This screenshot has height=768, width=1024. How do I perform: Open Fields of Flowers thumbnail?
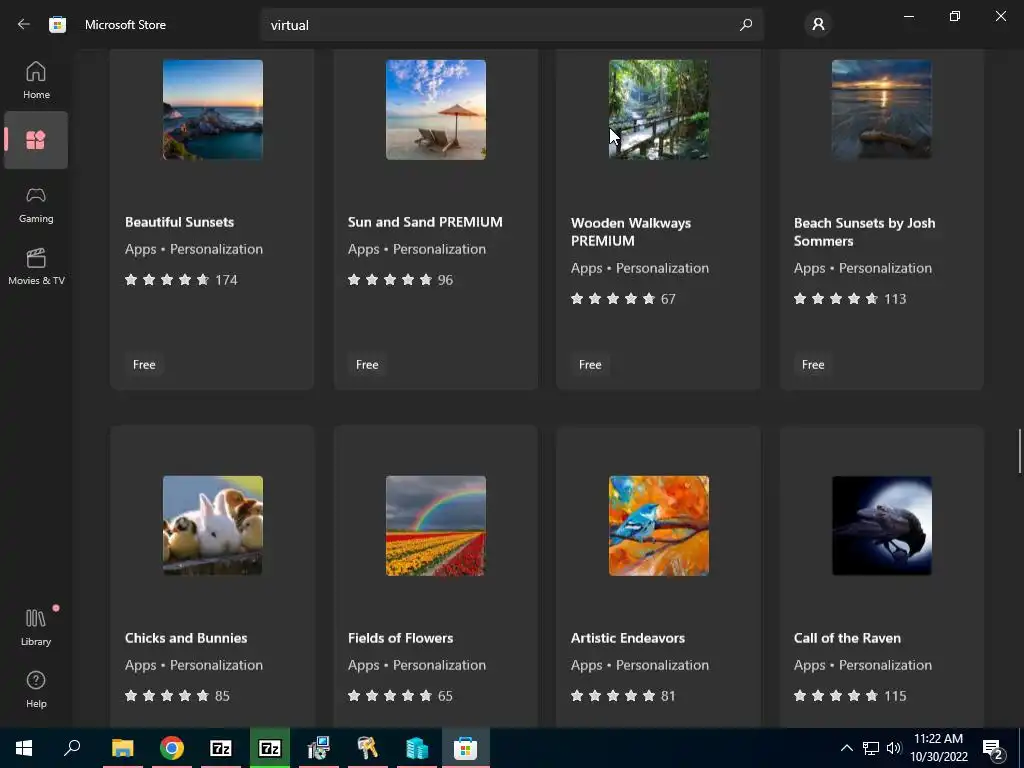(x=436, y=526)
